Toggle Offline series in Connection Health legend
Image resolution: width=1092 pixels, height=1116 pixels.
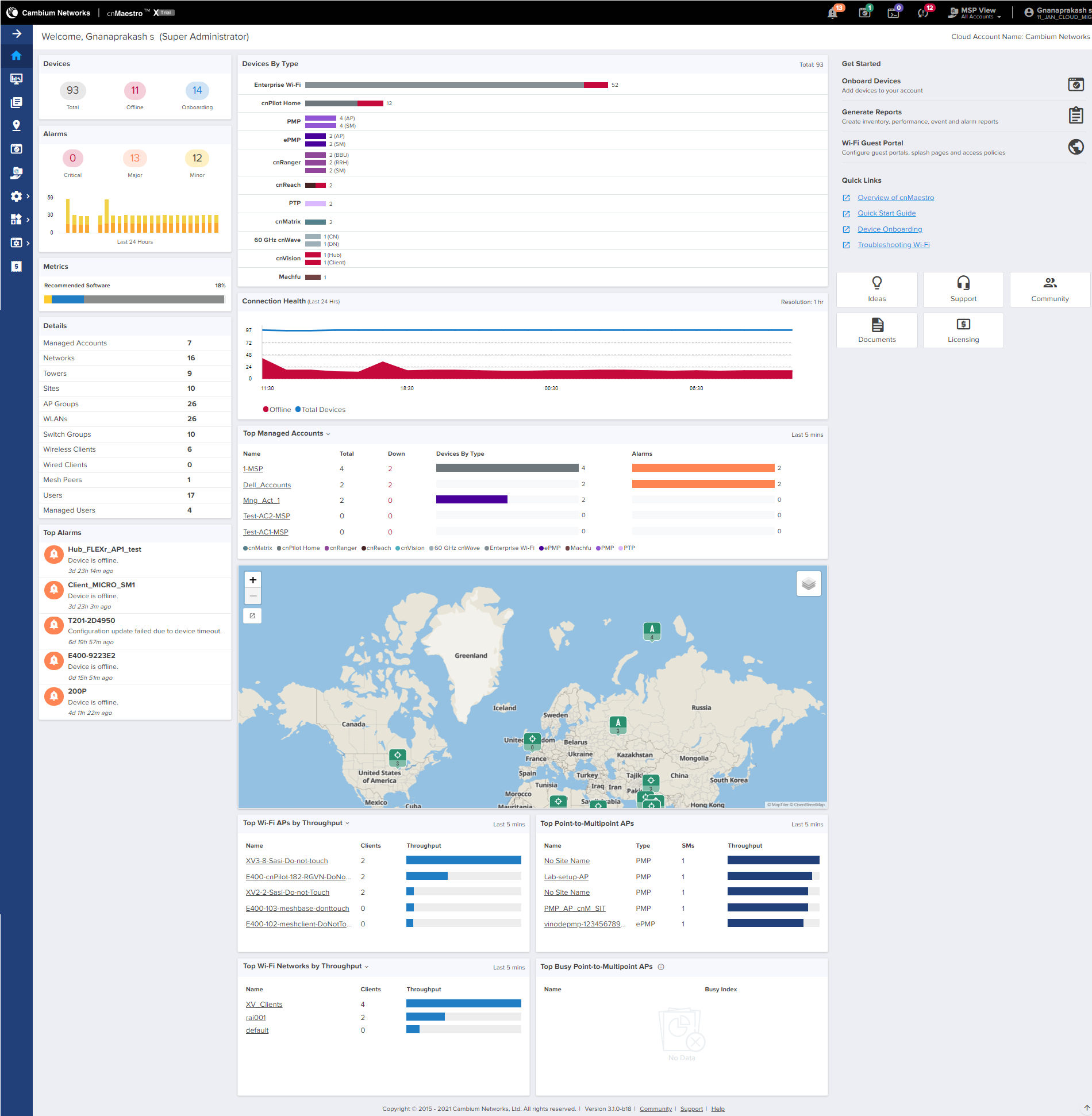(277, 410)
